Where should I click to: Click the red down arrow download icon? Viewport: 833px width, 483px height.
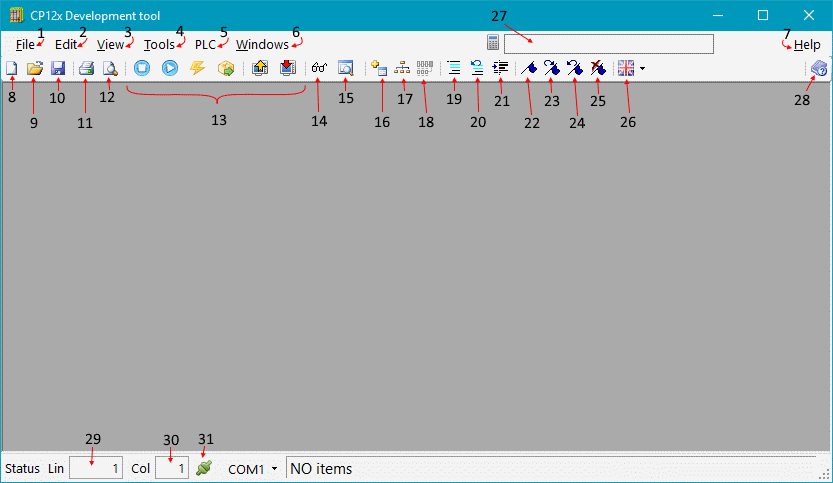click(x=288, y=68)
